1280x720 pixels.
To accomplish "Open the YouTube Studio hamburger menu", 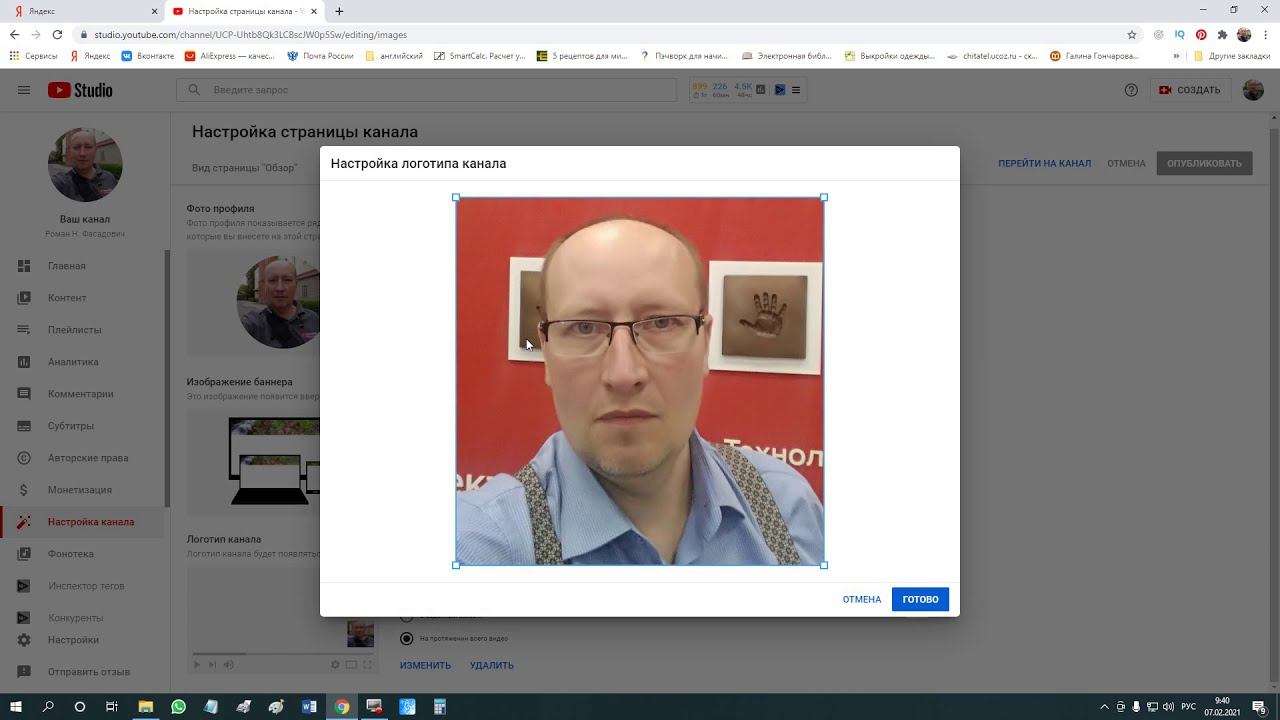I will [23, 90].
